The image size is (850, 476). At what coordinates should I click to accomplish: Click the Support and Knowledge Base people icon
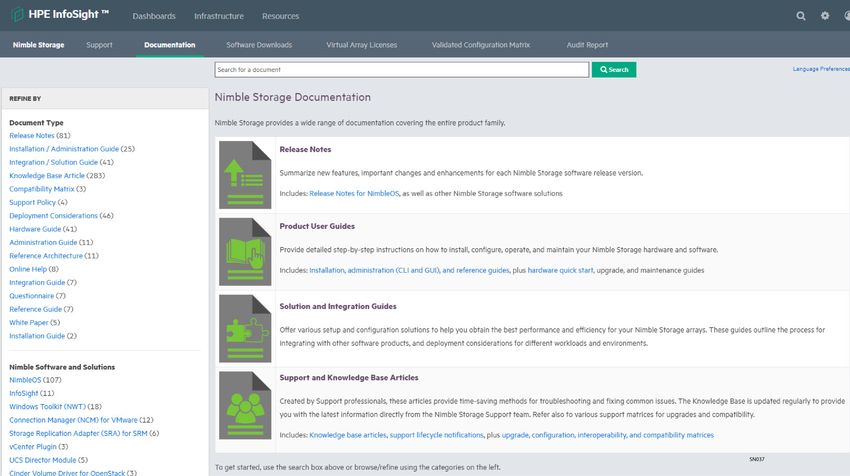(x=245, y=406)
